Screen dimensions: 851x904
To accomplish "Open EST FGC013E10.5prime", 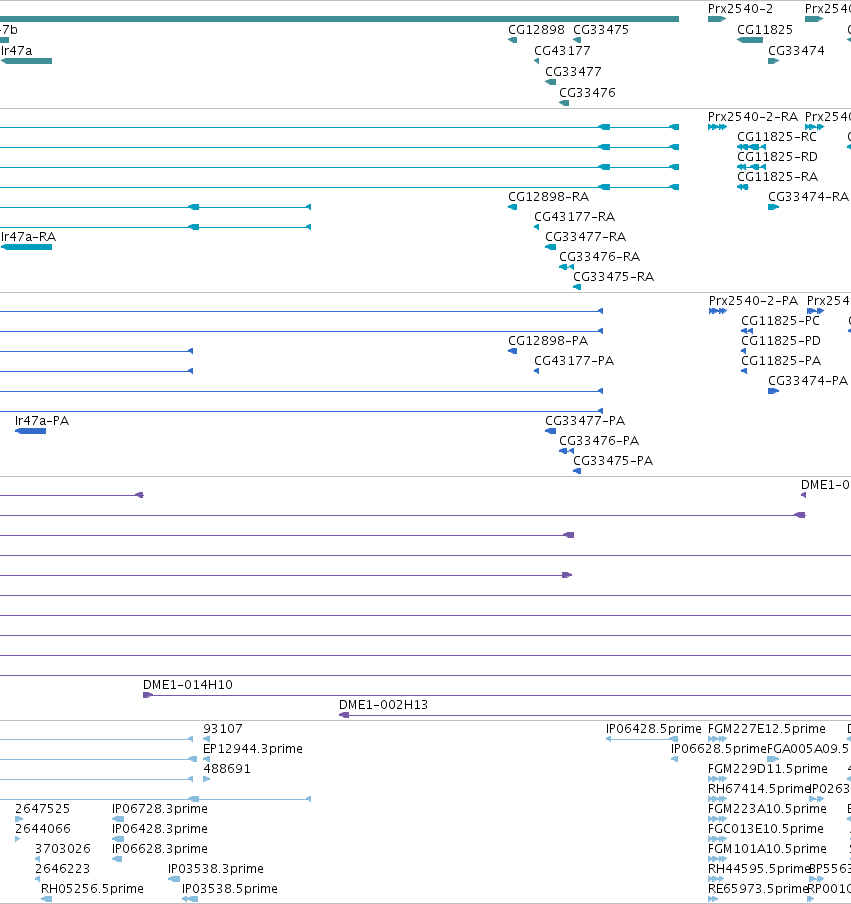I will [x=766, y=829].
